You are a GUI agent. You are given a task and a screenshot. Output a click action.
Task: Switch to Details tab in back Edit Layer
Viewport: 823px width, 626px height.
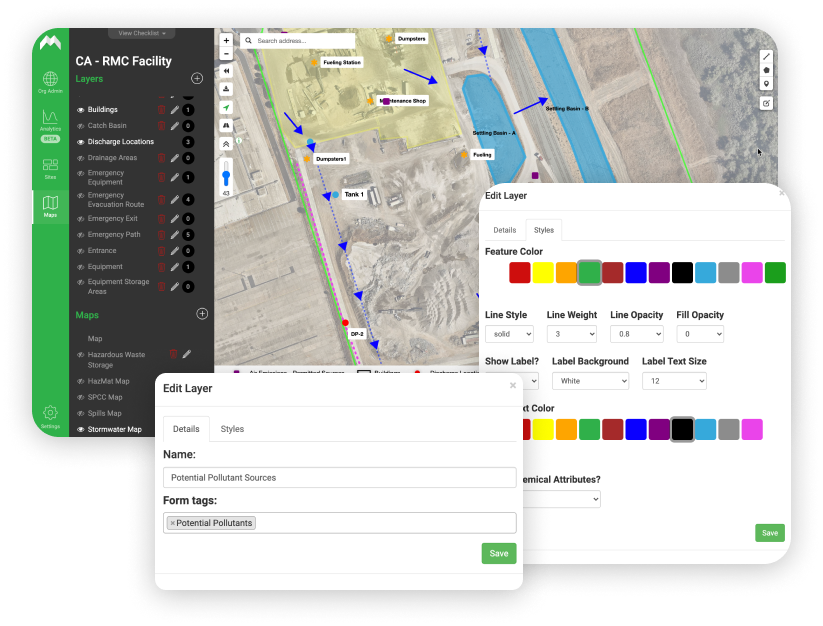[504, 230]
